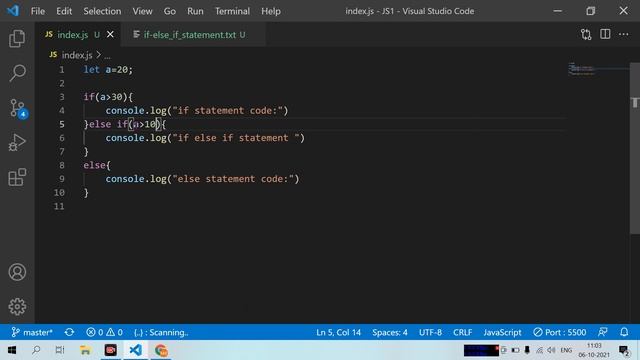This screenshot has width=640, height=360.
Task: Open the Extensions view
Action: (17, 177)
